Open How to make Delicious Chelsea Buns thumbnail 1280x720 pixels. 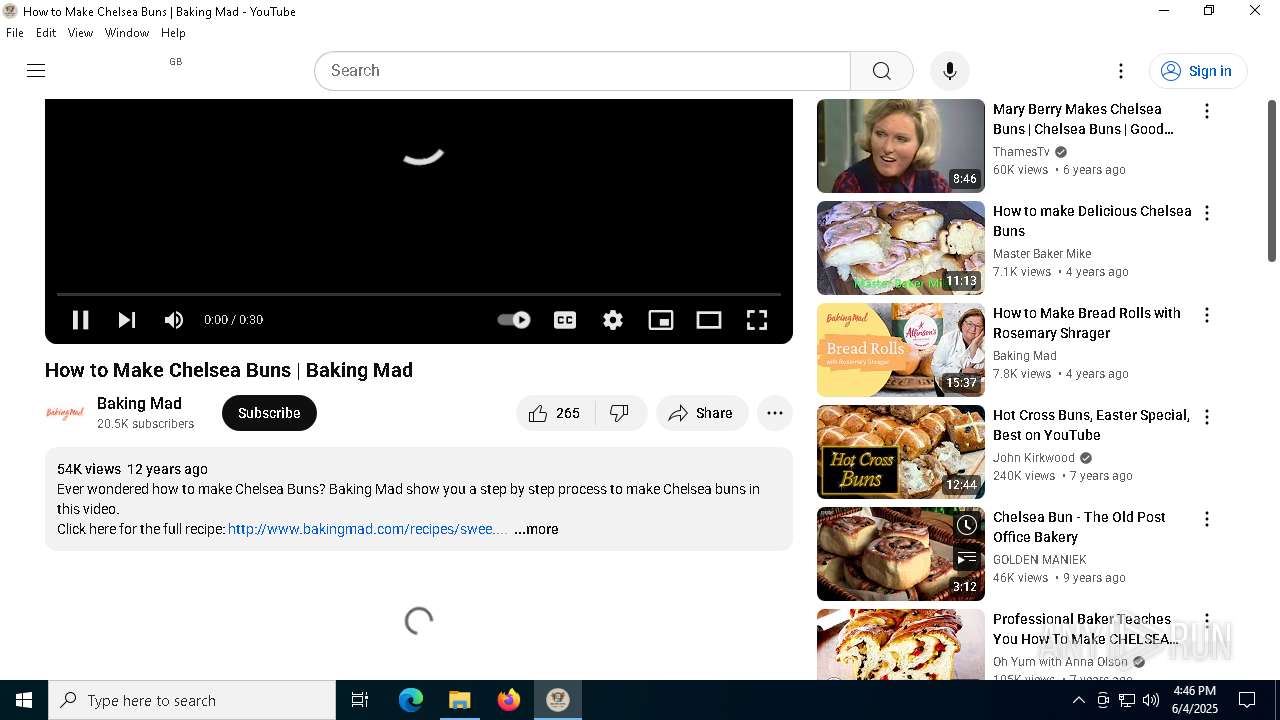pyautogui.click(x=901, y=248)
